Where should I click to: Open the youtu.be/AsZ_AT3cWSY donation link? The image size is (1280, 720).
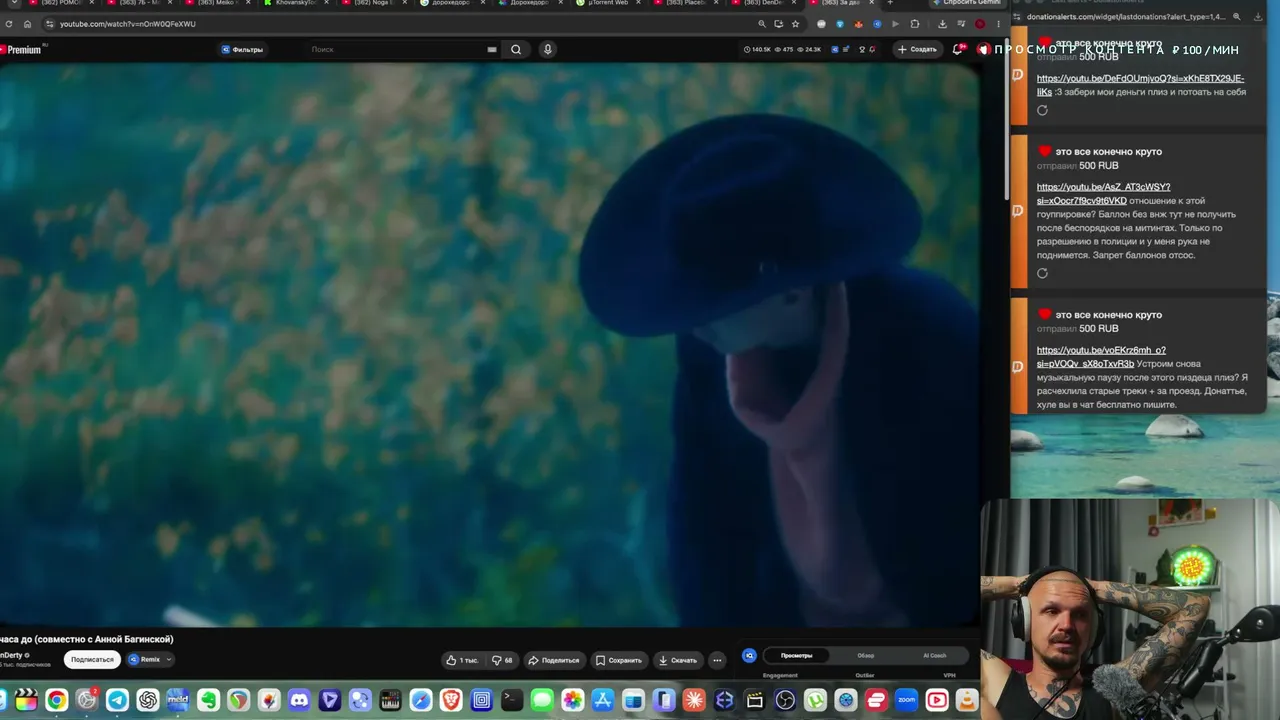(x=1103, y=194)
